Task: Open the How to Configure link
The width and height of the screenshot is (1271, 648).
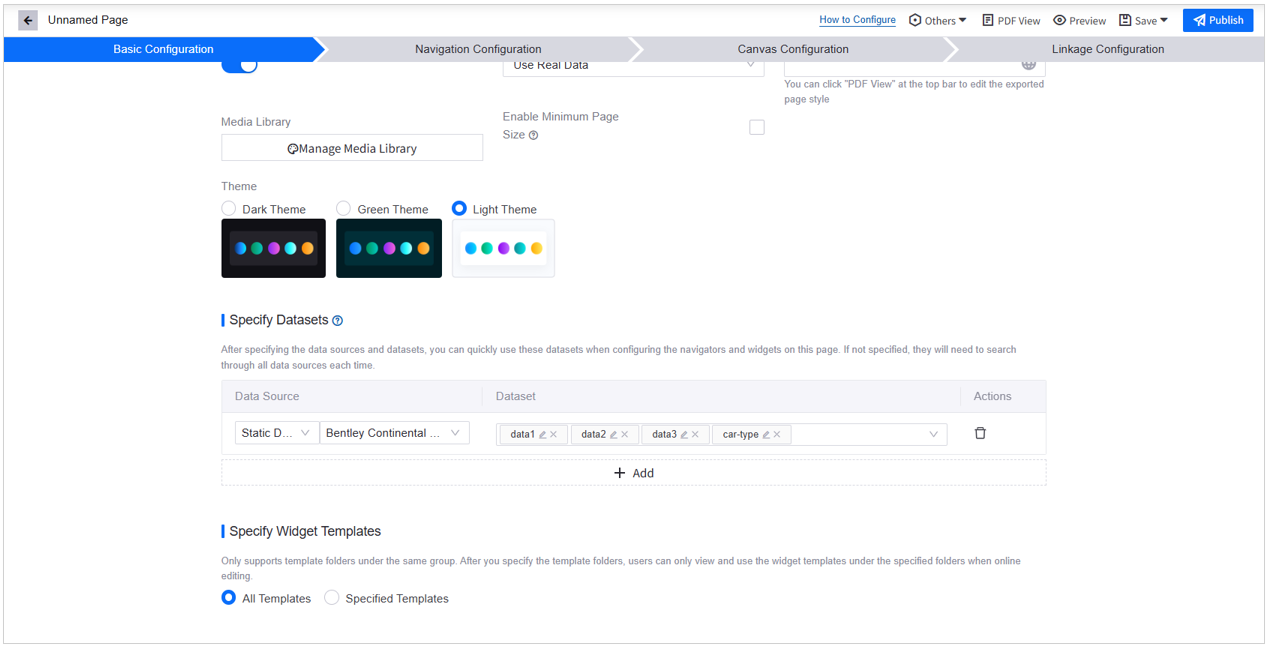Action: click(857, 20)
